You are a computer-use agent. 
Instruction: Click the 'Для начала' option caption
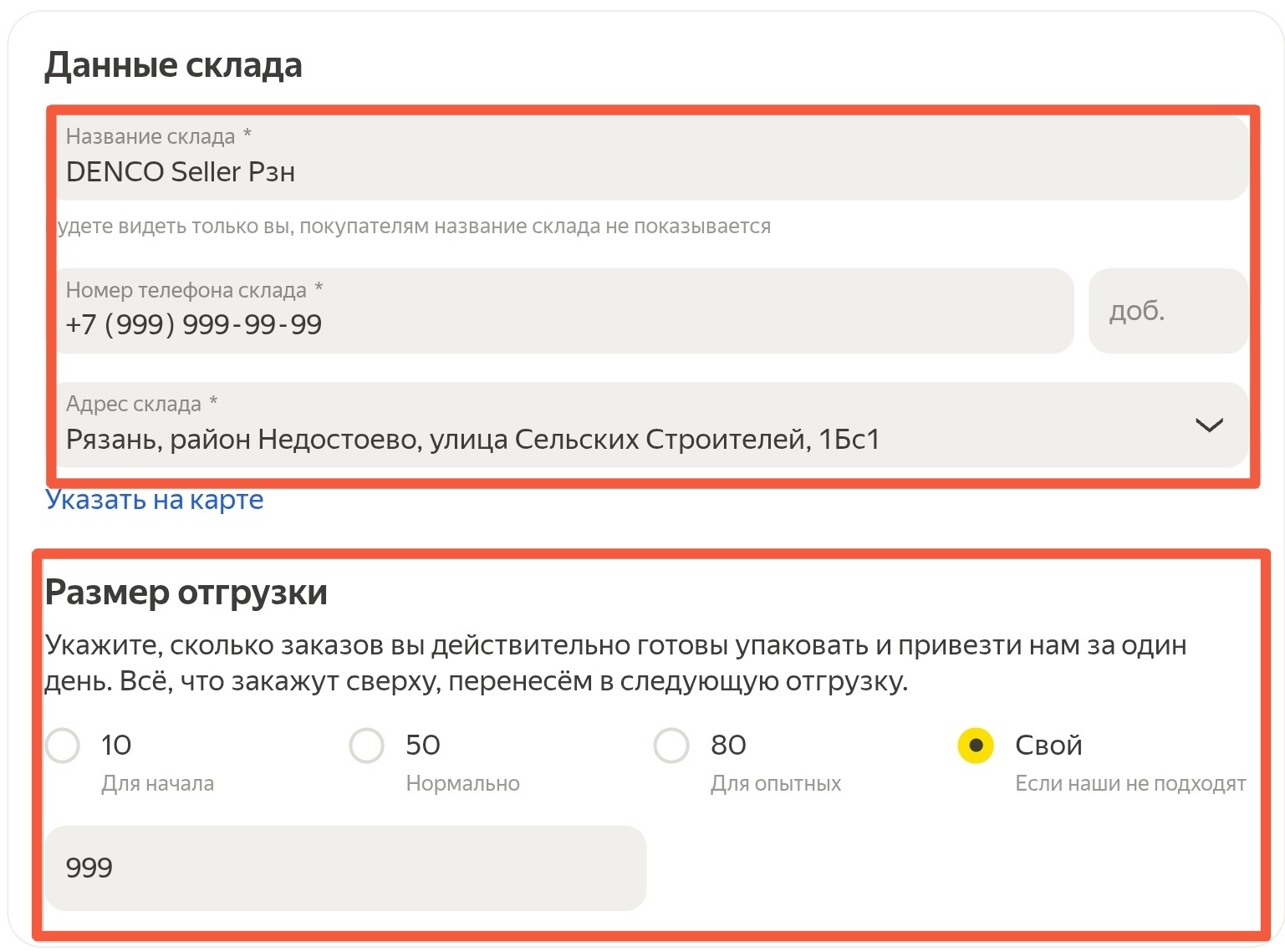(x=158, y=784)
